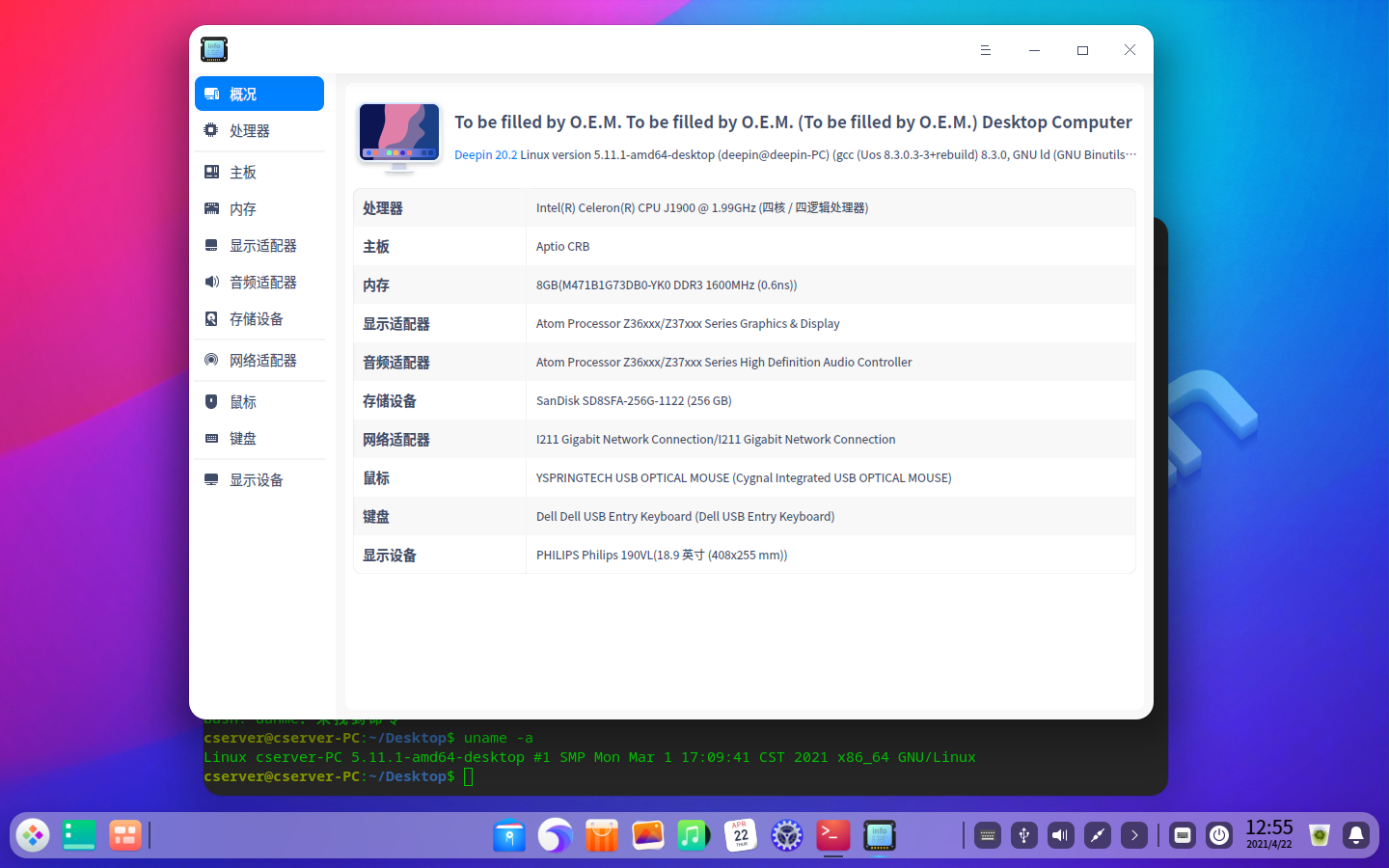Launch the file manager from dock

click(x=509, y=835)
